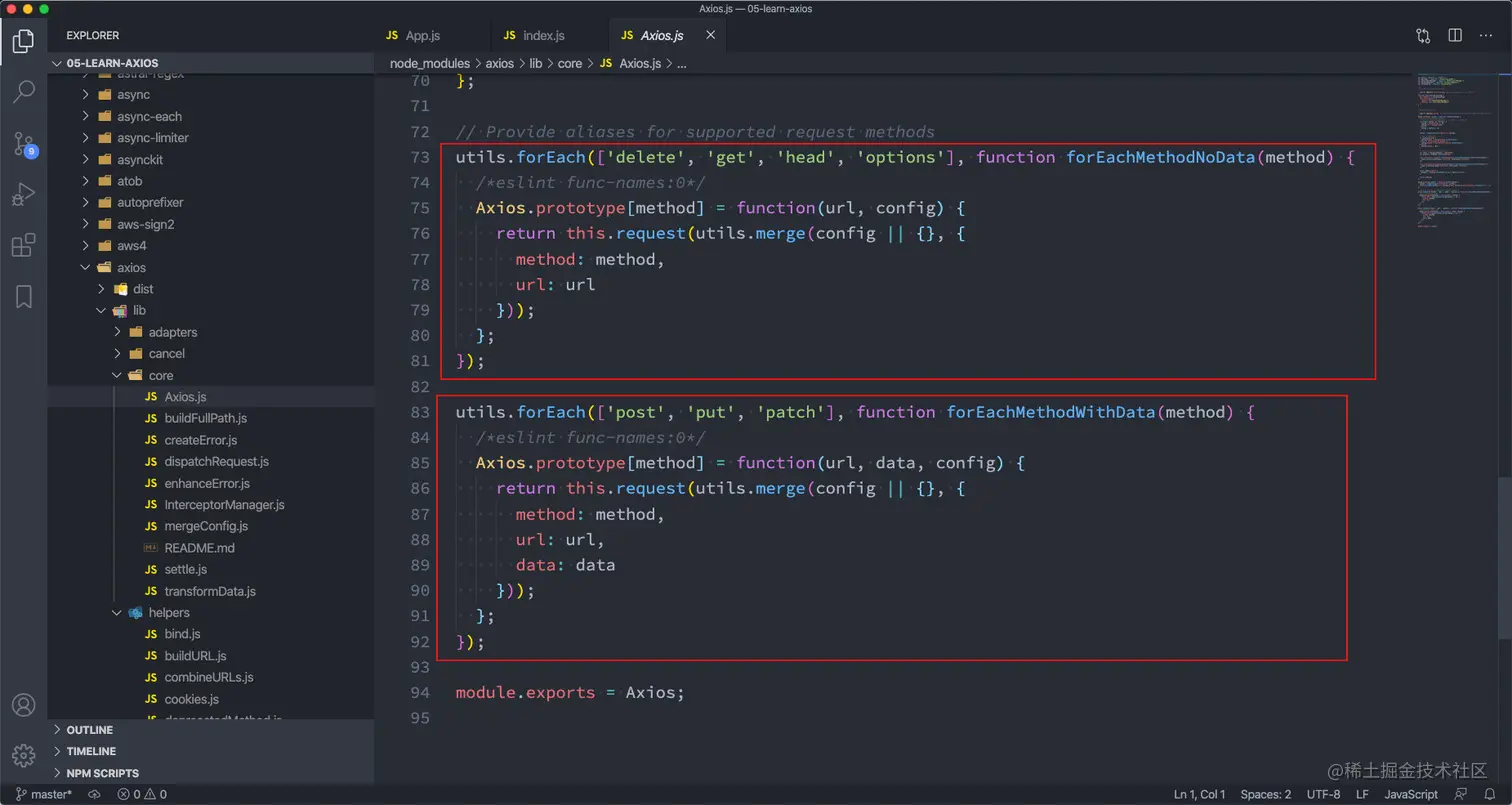Expand the cancel folder
The height and width of the screenshot is (805, 1512).
tap(211, 354)
